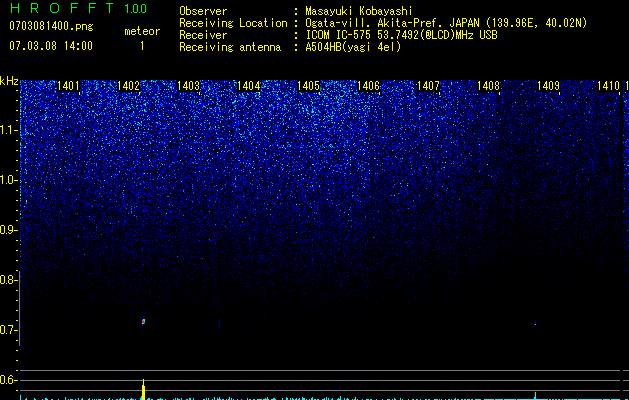Click the 1.1 kHz frequency tick label
Viewport: 629px width, 400px height.
7,130
